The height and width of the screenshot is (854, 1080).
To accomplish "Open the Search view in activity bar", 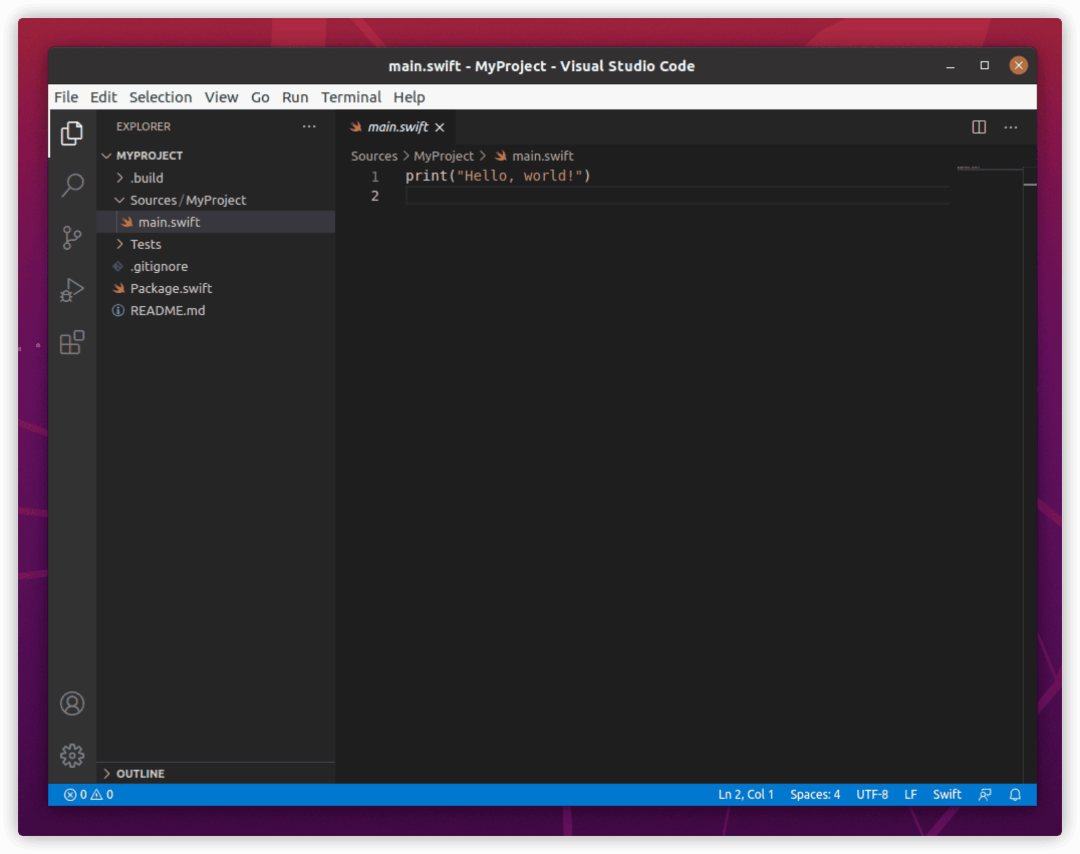I will [72, 185].
